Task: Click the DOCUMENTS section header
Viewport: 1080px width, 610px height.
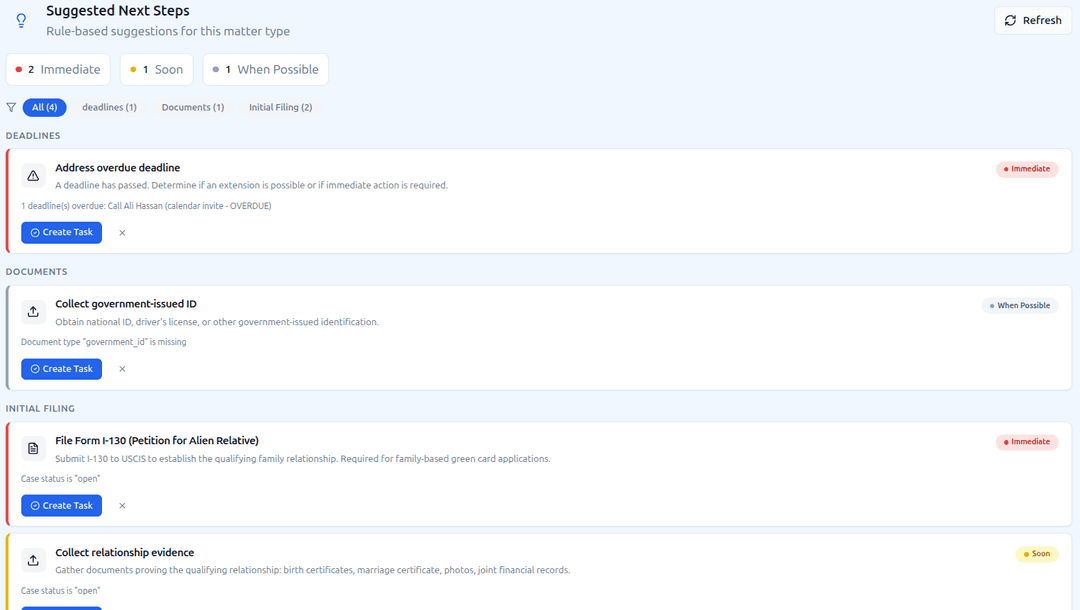Action: pos(37,272)
